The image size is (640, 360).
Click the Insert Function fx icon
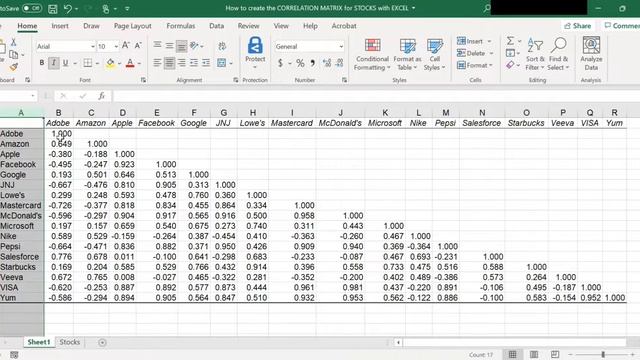pyautogui.click(x=101, y=96)
